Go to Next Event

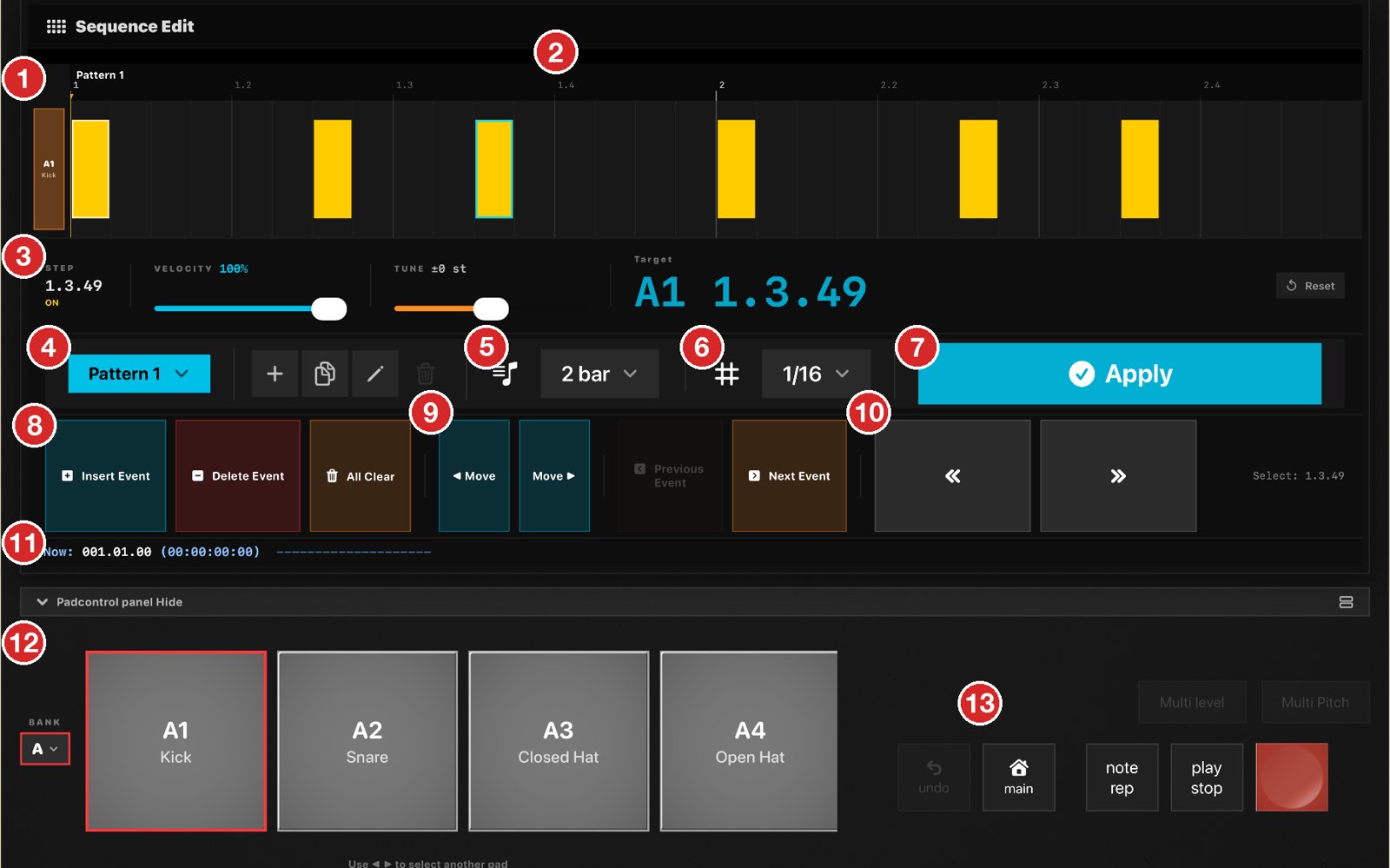tap(789, 476)
